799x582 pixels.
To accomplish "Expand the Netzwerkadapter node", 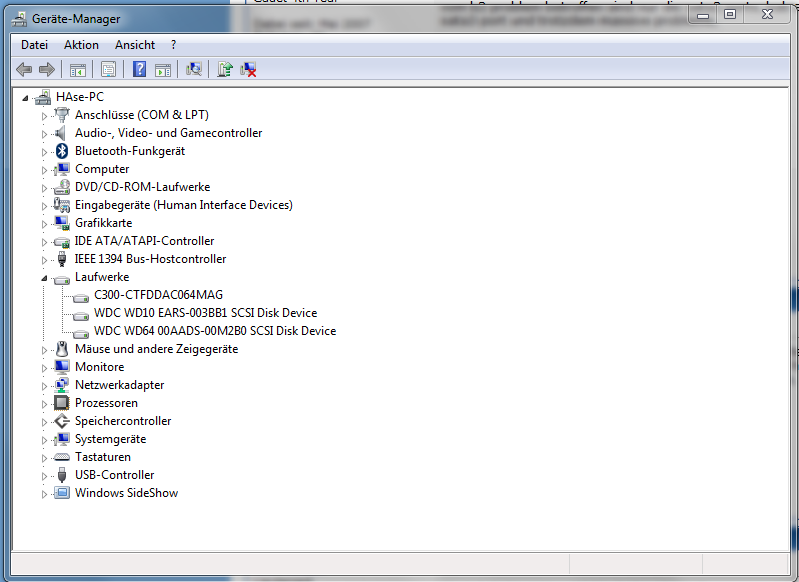I will pyautogui.click(x=44, y=386).
